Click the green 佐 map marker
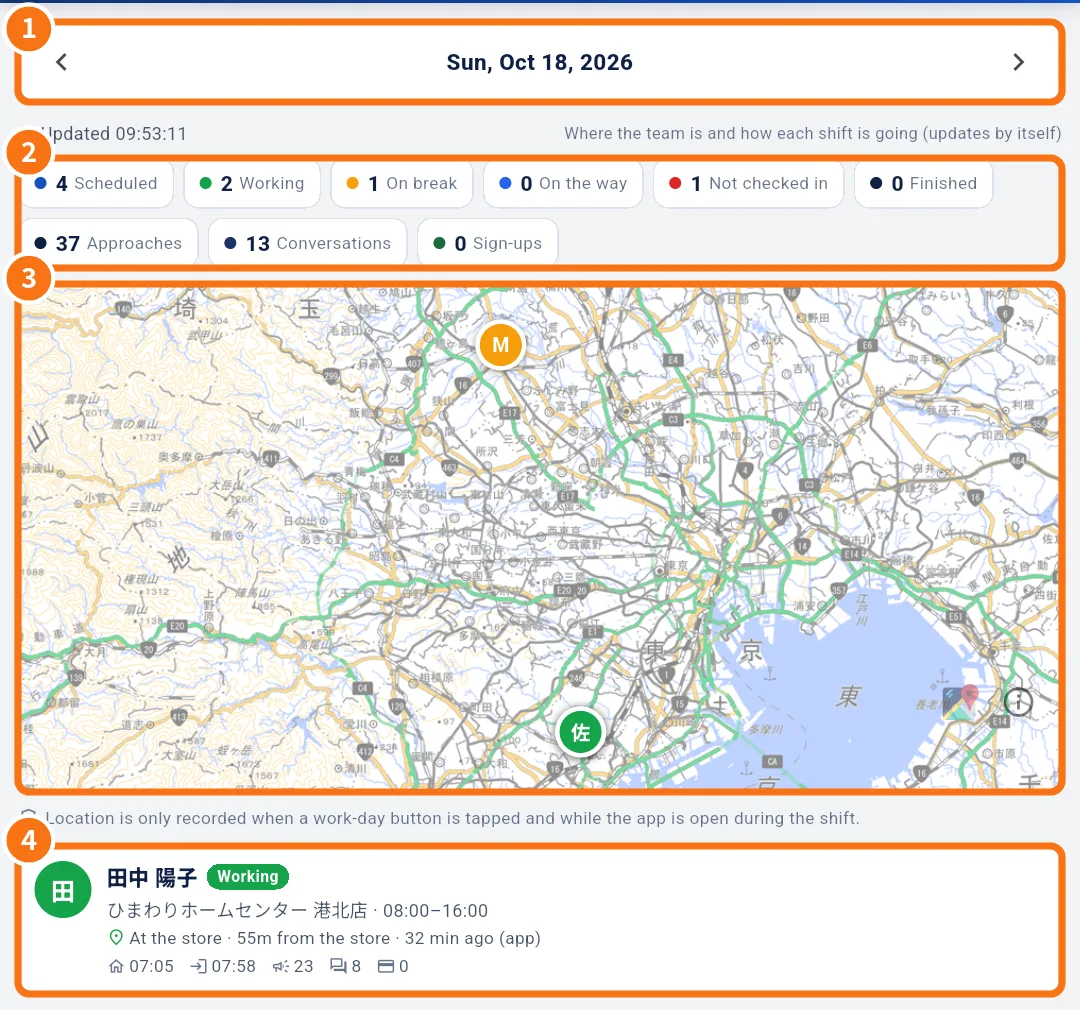 (581, 733)
